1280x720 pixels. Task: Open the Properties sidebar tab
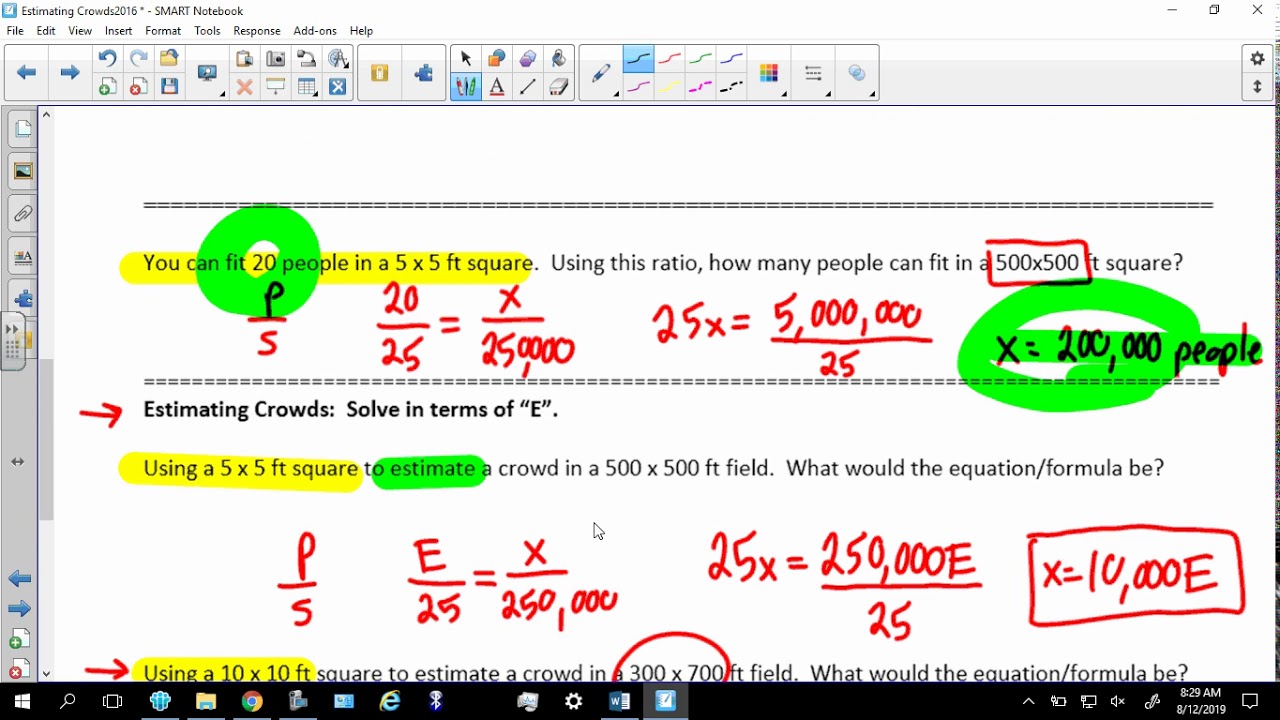coord(23,257)
